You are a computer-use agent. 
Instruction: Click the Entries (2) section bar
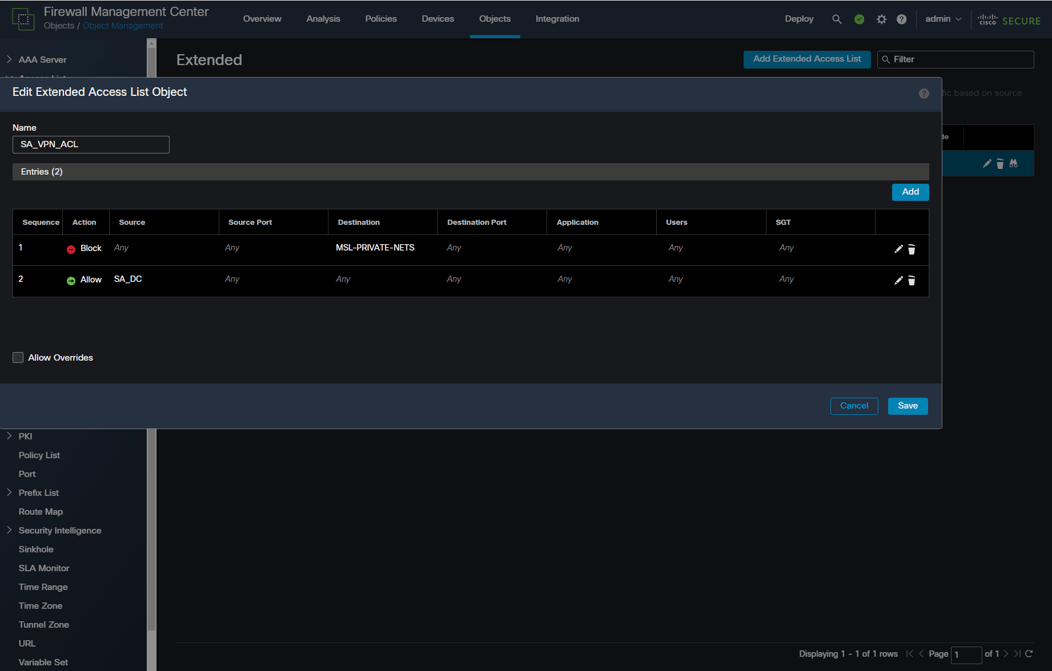(x=470, y=172)
